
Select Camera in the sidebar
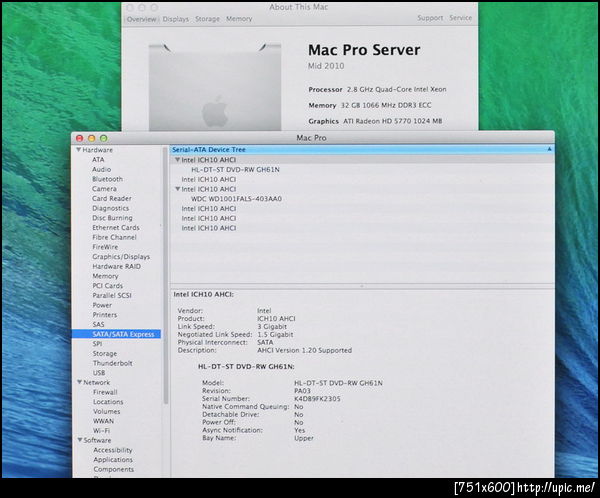point(104,189)
